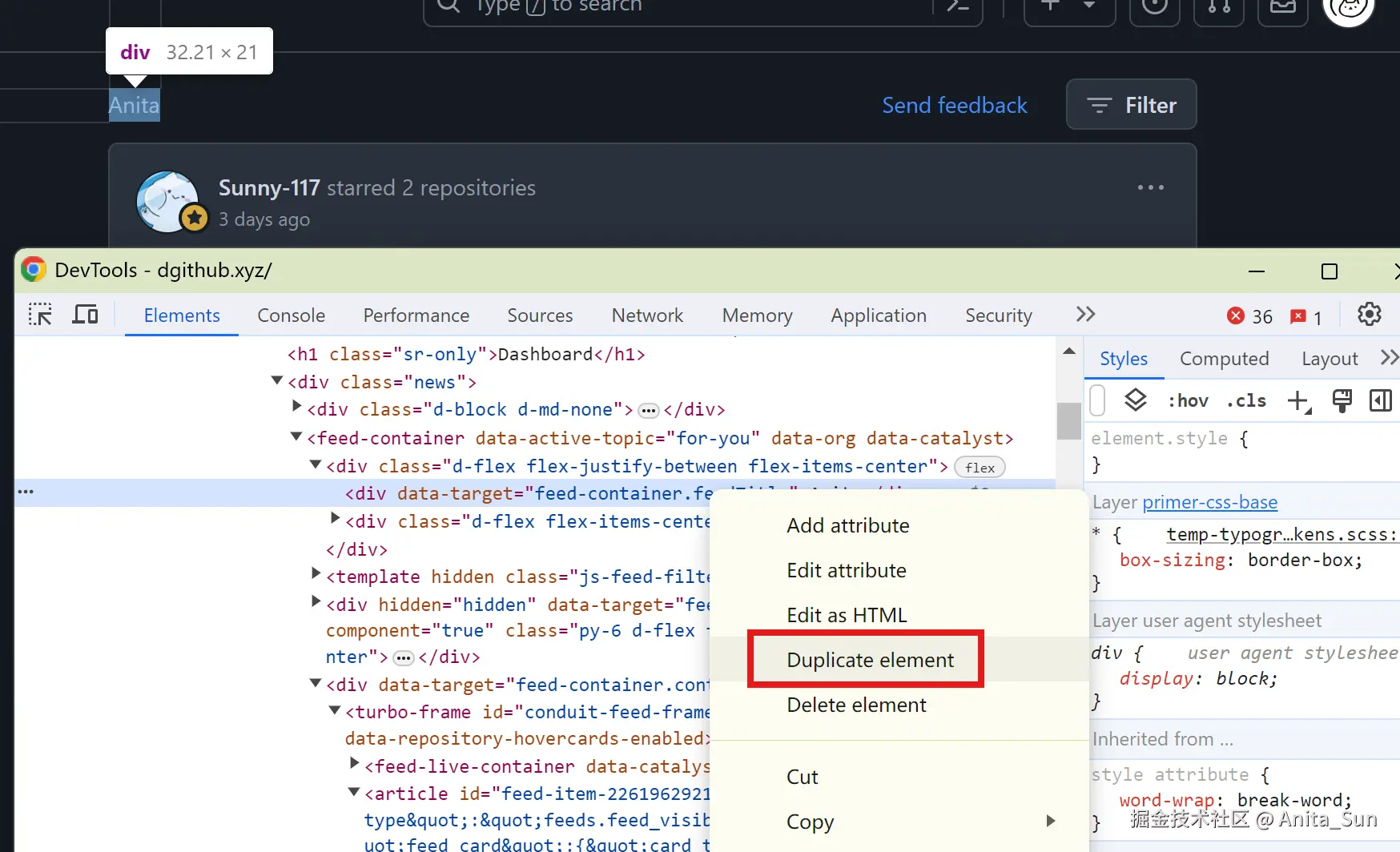Toggle device toolbar icon in DevTools
This screenshot has height=852, width=1400.
(x=85, y=315)
